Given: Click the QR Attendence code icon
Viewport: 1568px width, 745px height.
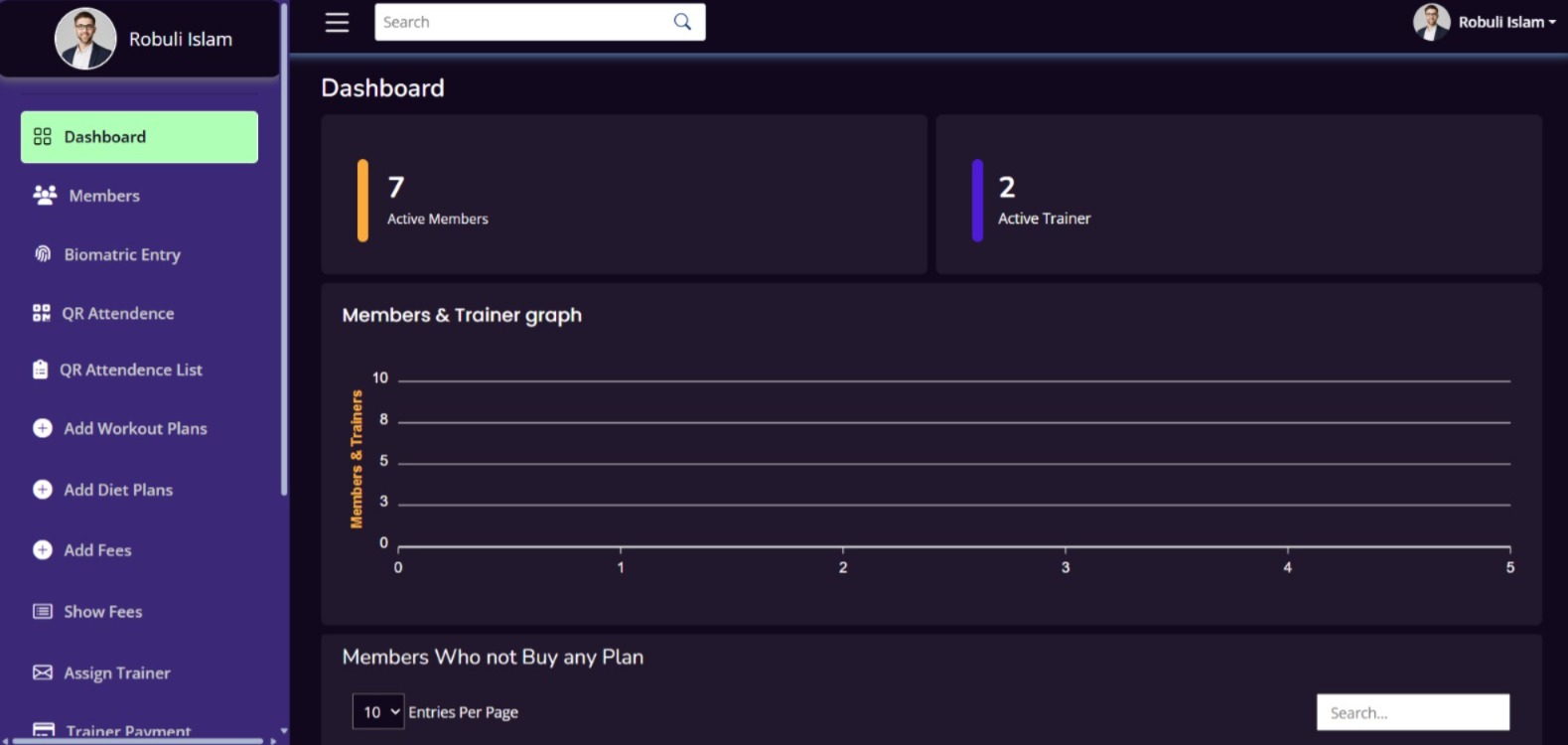Looking at the screenshot, I should 41,313.
